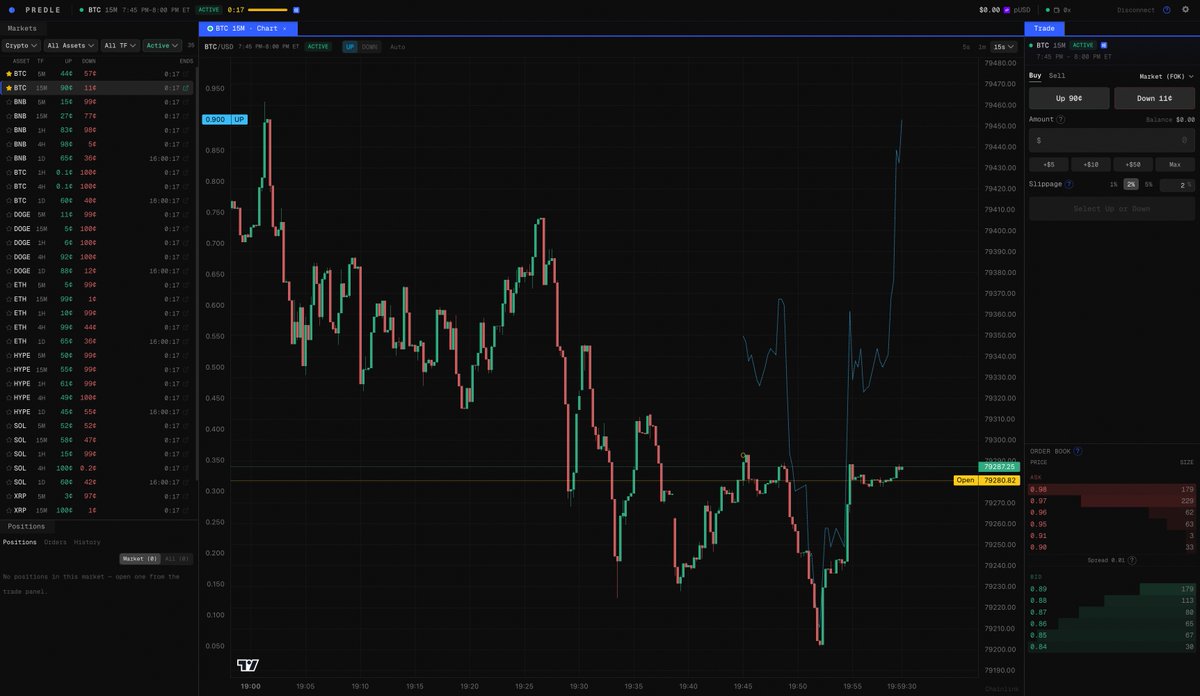The image size is (1200, 696).
Task: Click the Max amount button
Action: 1175,164
